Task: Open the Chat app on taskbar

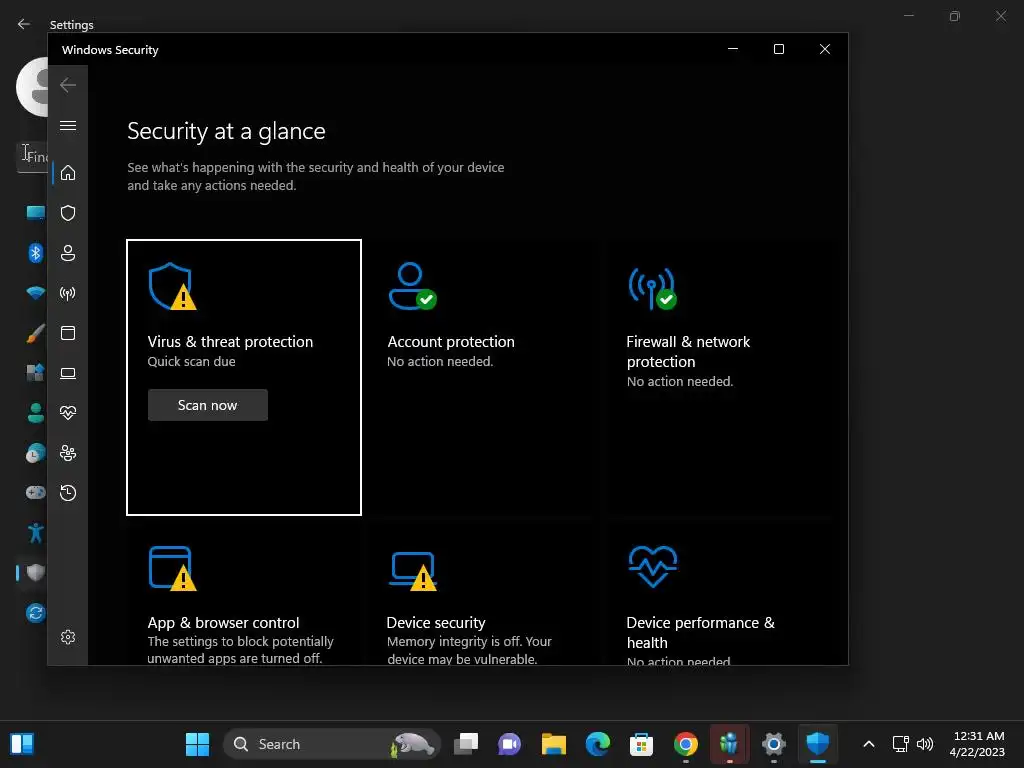Action: (509, 744)
